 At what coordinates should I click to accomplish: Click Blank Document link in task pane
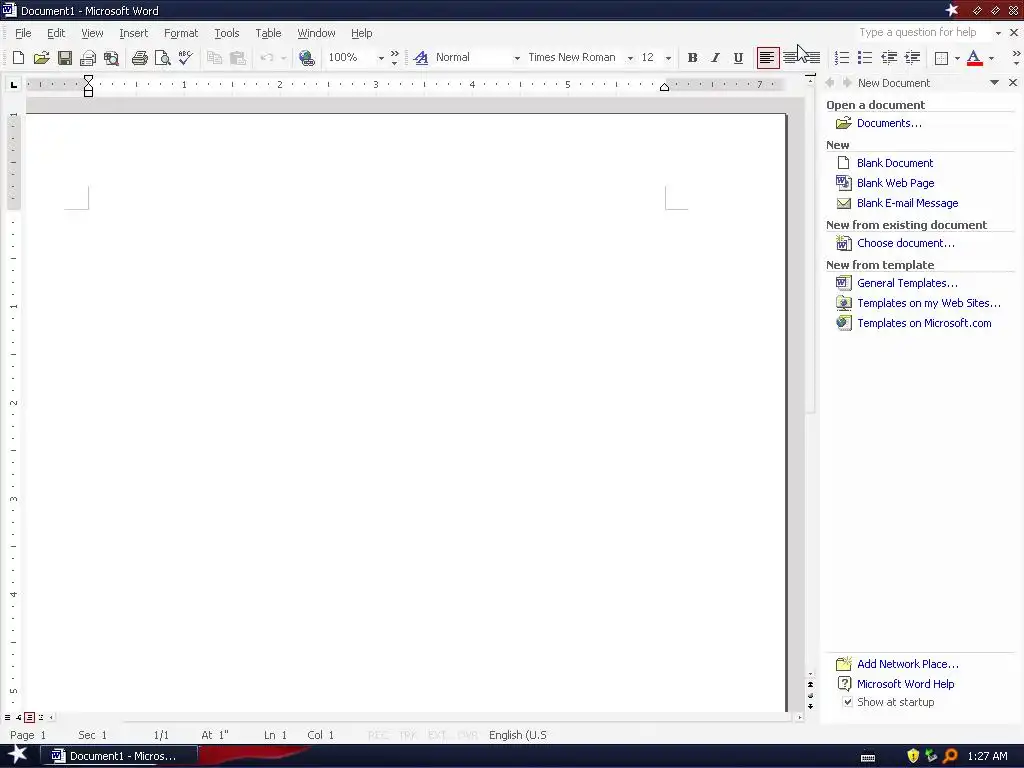895,163
